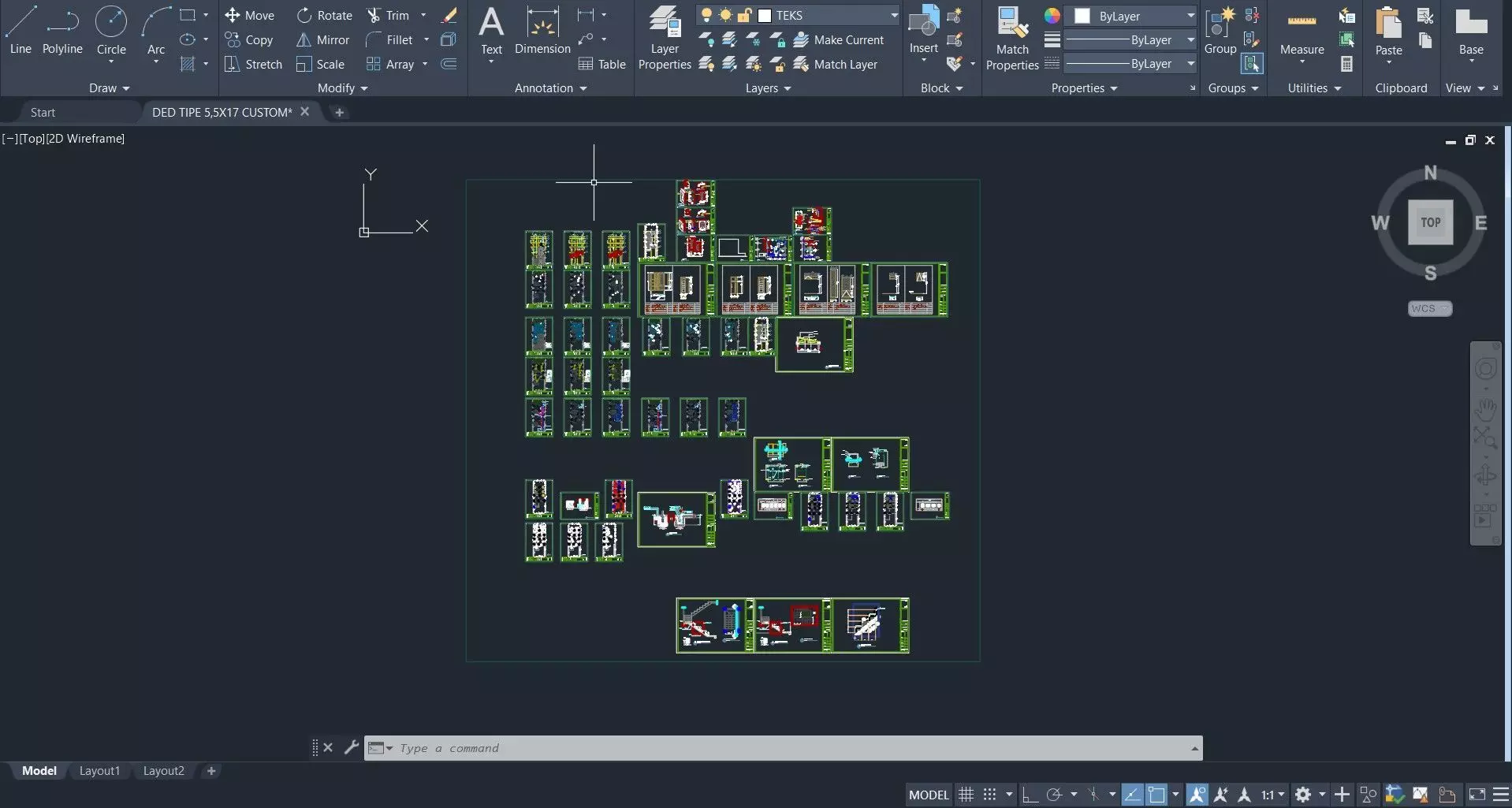The width and height of the screenshot is (1512, 808).
Task: Select the Copy tool in Modify
Action: click(x=249, y=39)
